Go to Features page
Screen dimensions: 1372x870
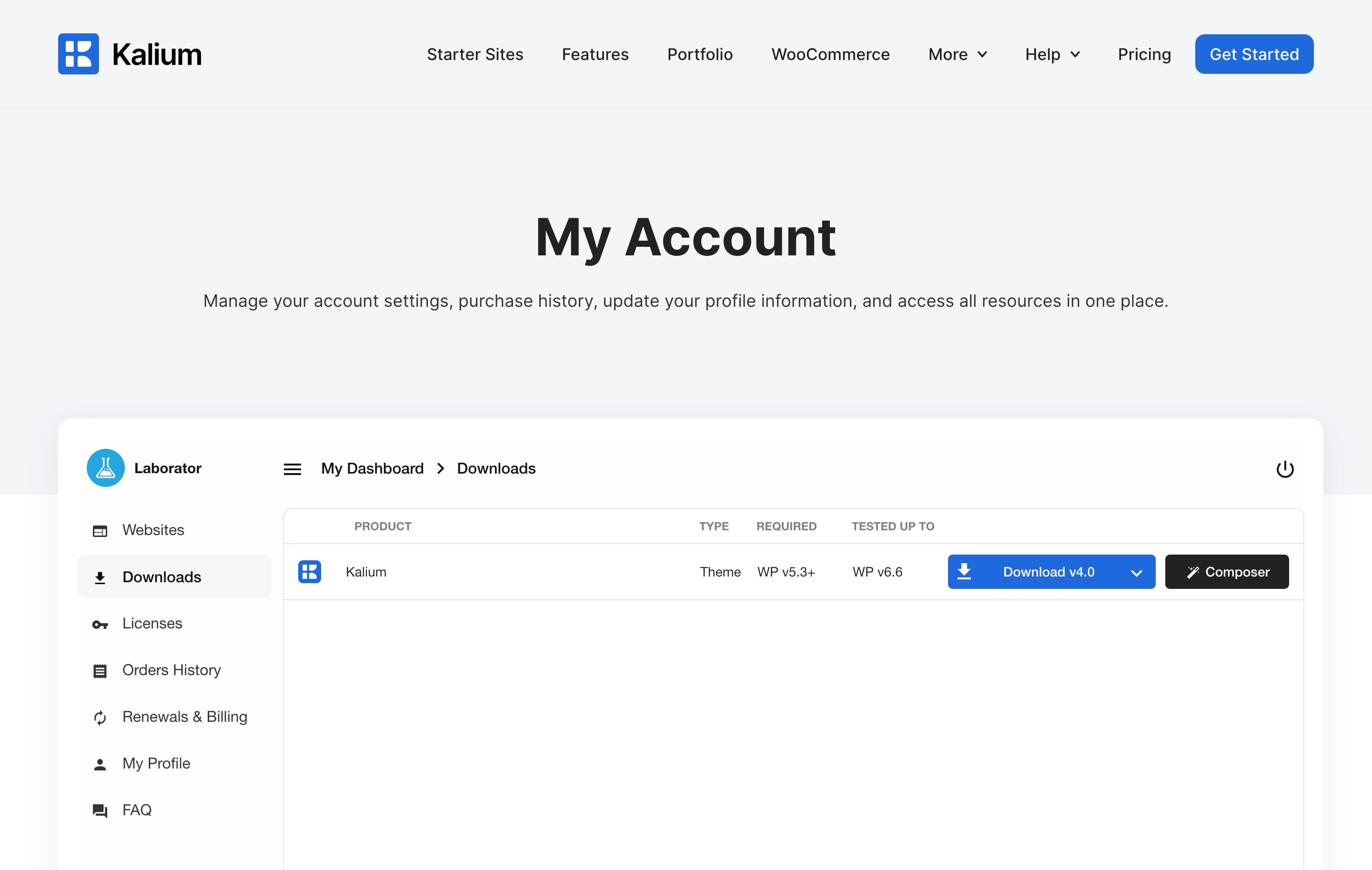tap(595, 54)
